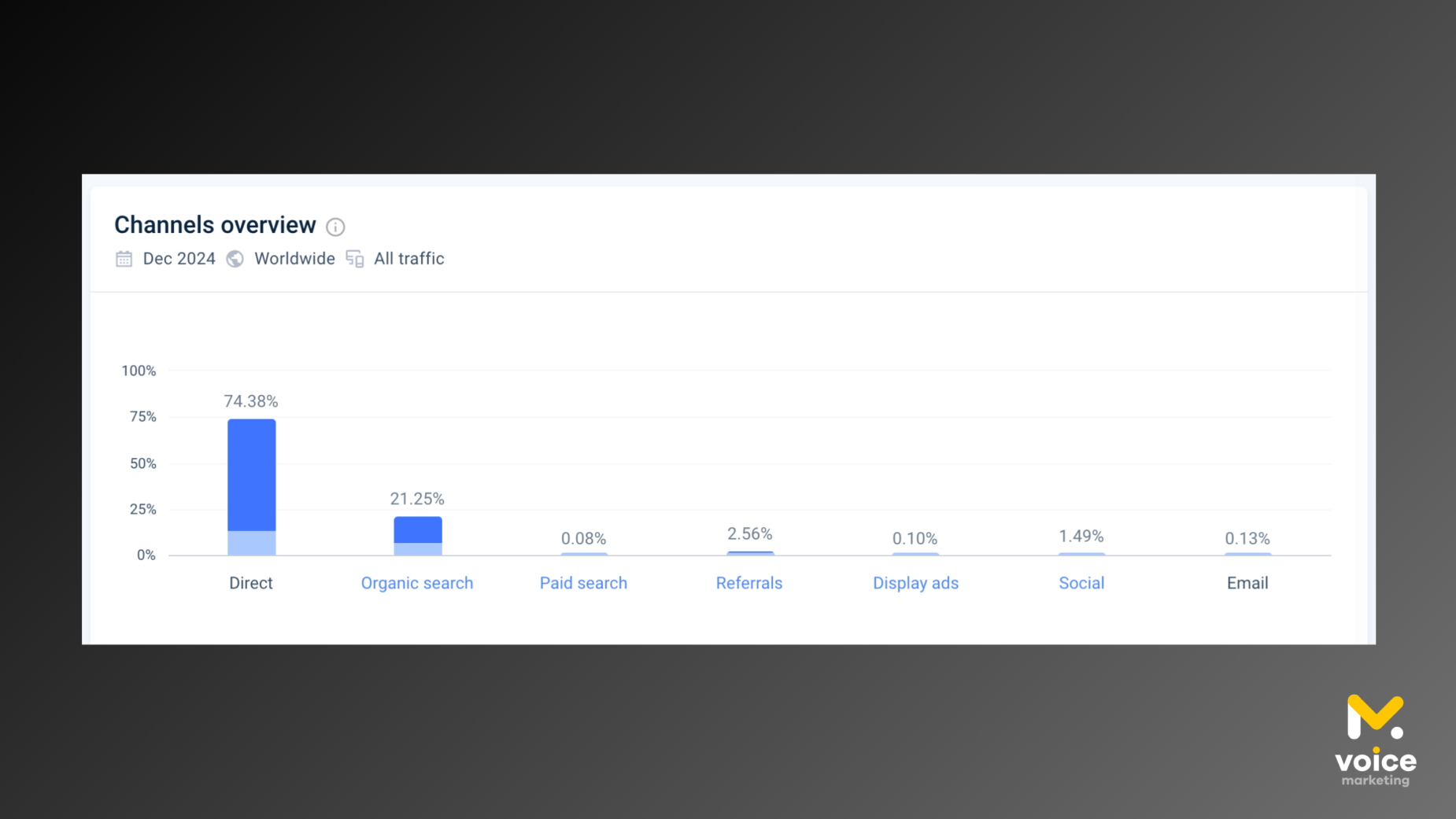The width and height of the screenshot is (1456, 819).
Task: Select the Referrals channel link
Action: point(748,583)
